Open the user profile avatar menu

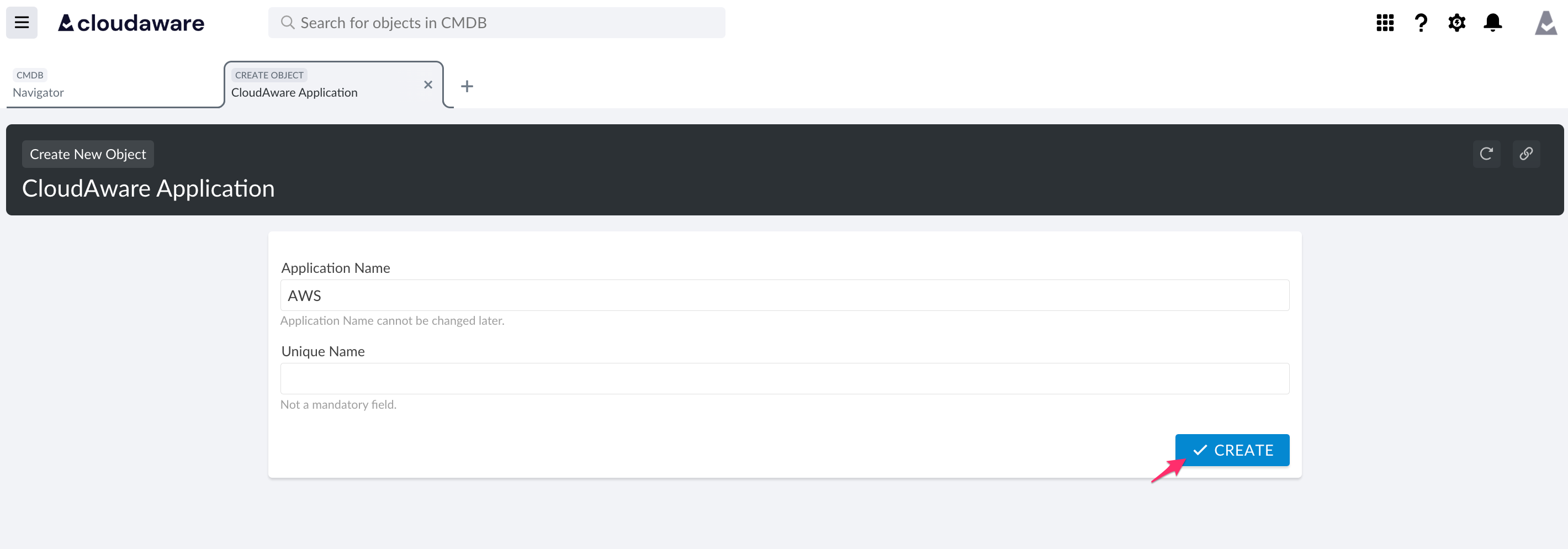pyautogui.click(x=1545, y=23)
